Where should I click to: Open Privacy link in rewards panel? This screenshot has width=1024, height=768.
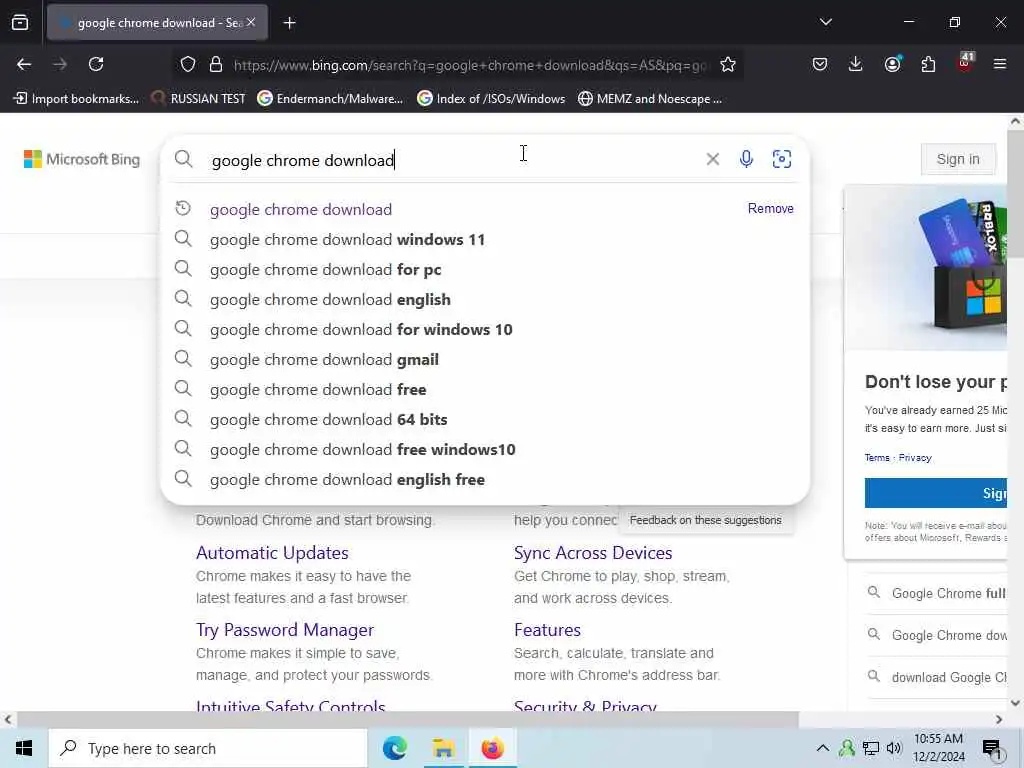[915, 458]
